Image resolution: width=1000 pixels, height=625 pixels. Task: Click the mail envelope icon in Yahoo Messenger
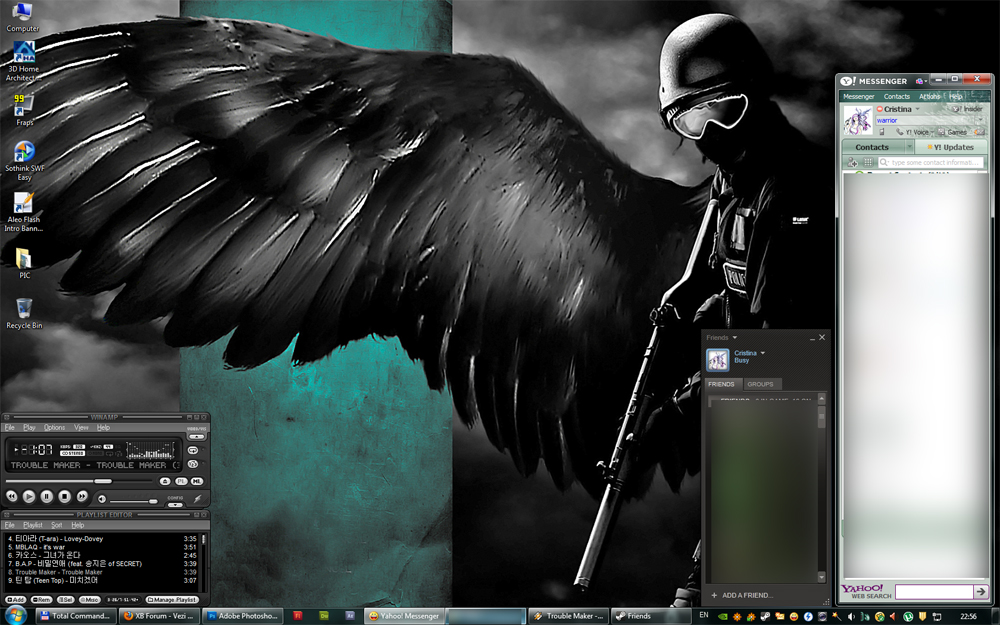980,132
